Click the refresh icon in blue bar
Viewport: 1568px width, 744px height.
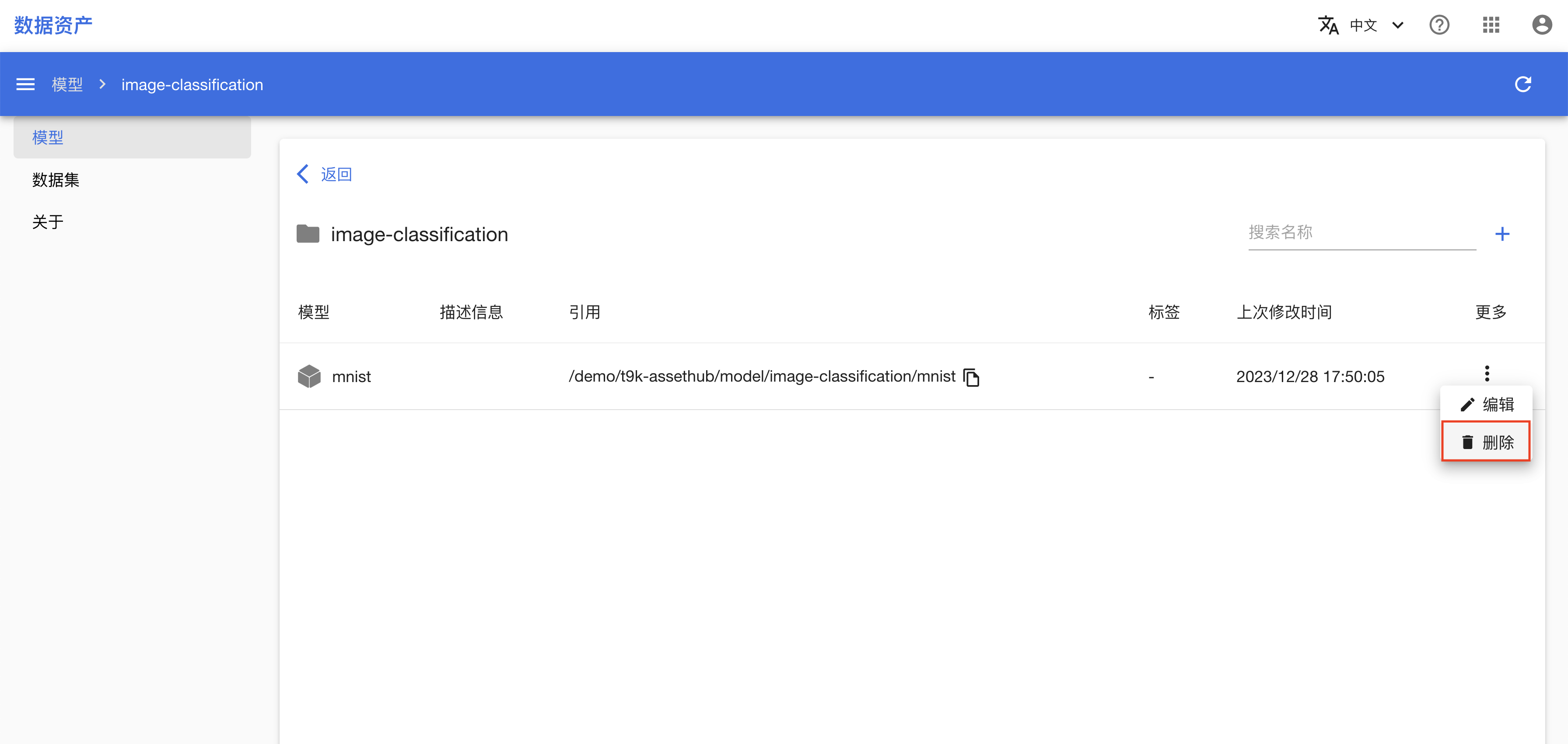point(1523,84)
